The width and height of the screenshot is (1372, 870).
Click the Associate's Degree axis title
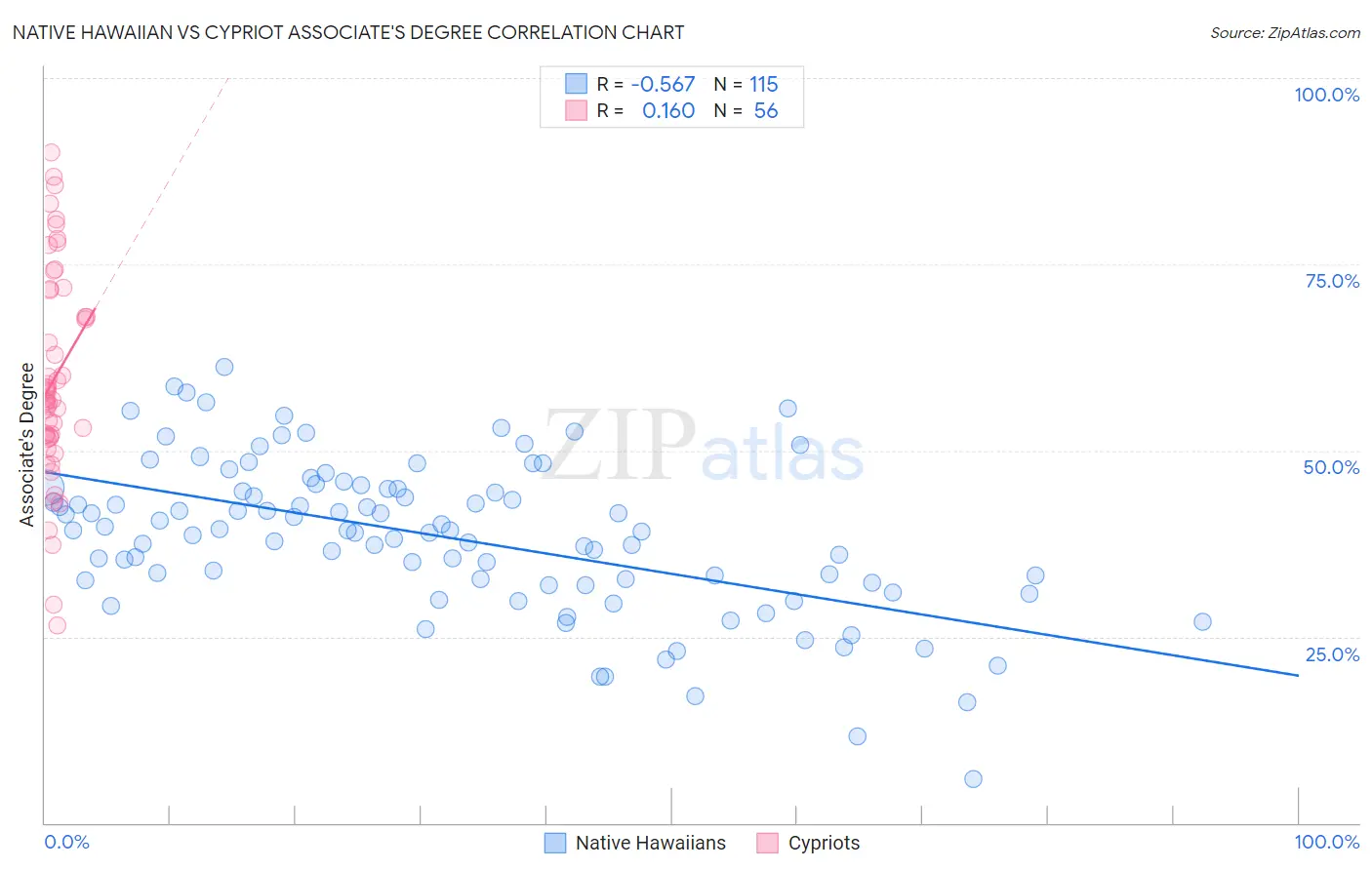pyautogui.click(x=27, y=445)
